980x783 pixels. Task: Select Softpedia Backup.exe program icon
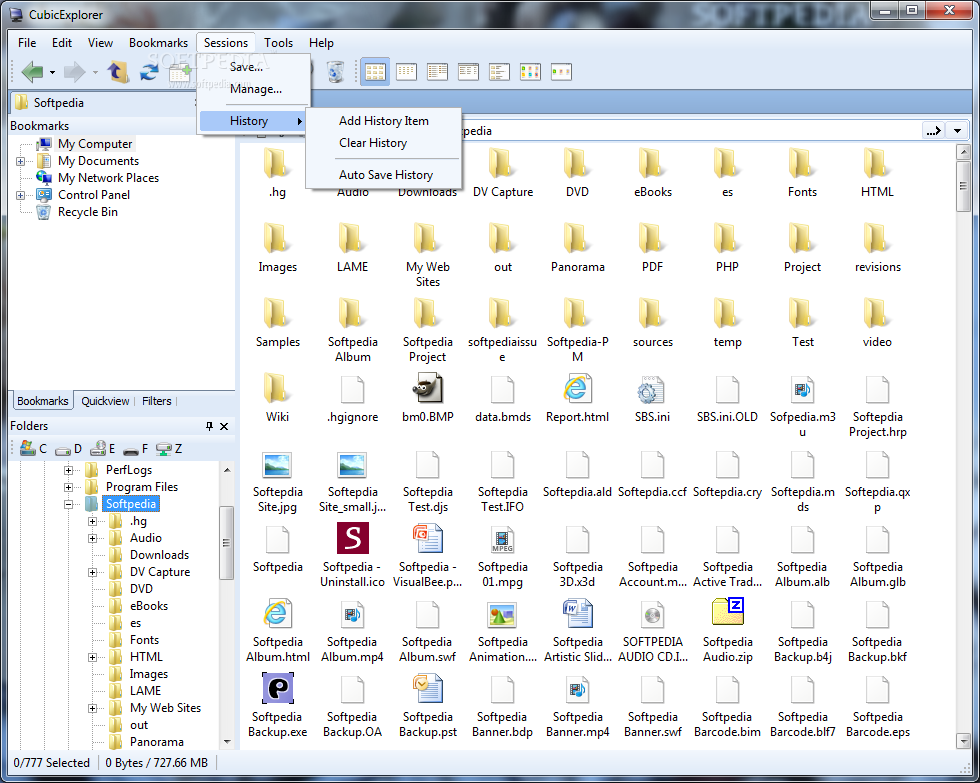278,688
